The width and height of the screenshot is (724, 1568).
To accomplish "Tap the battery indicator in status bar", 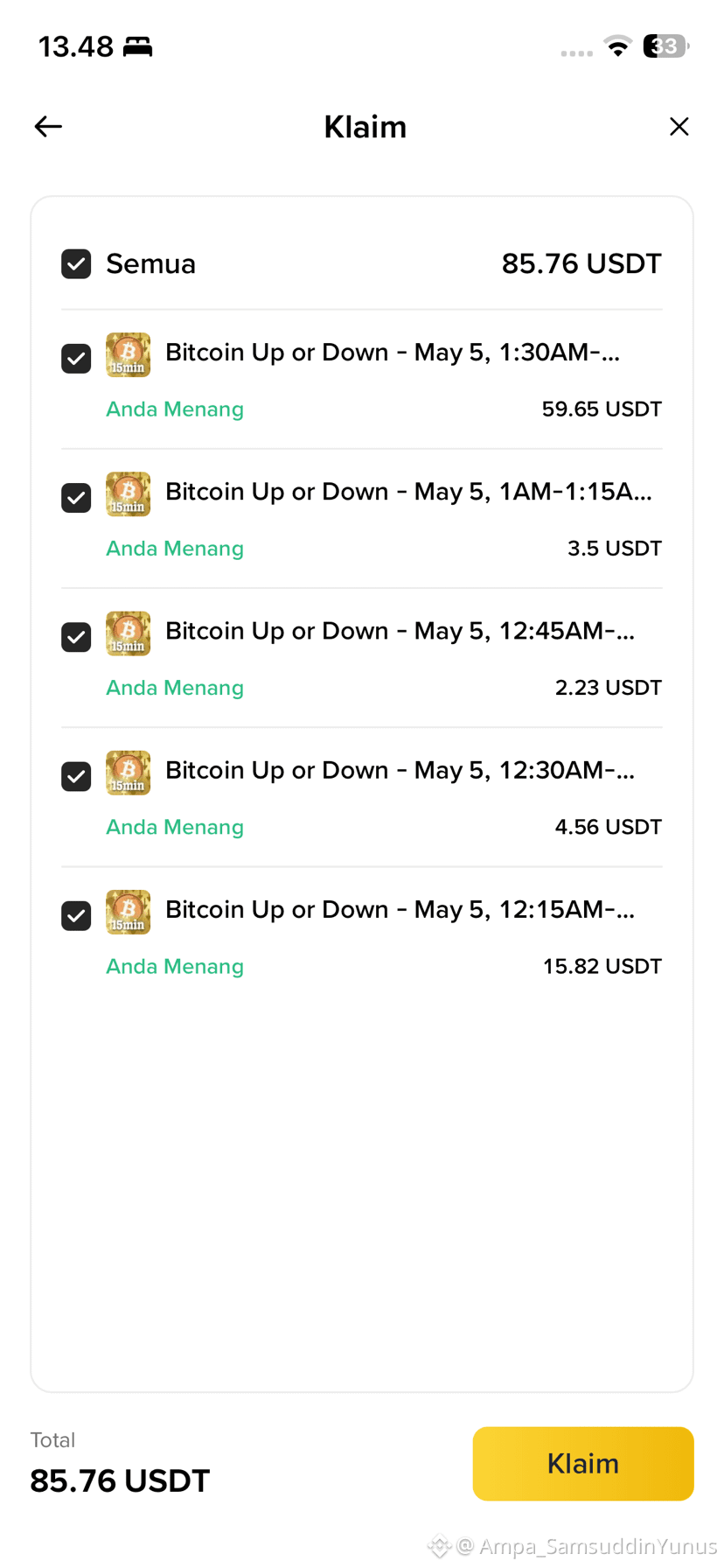I will point(665,46).
